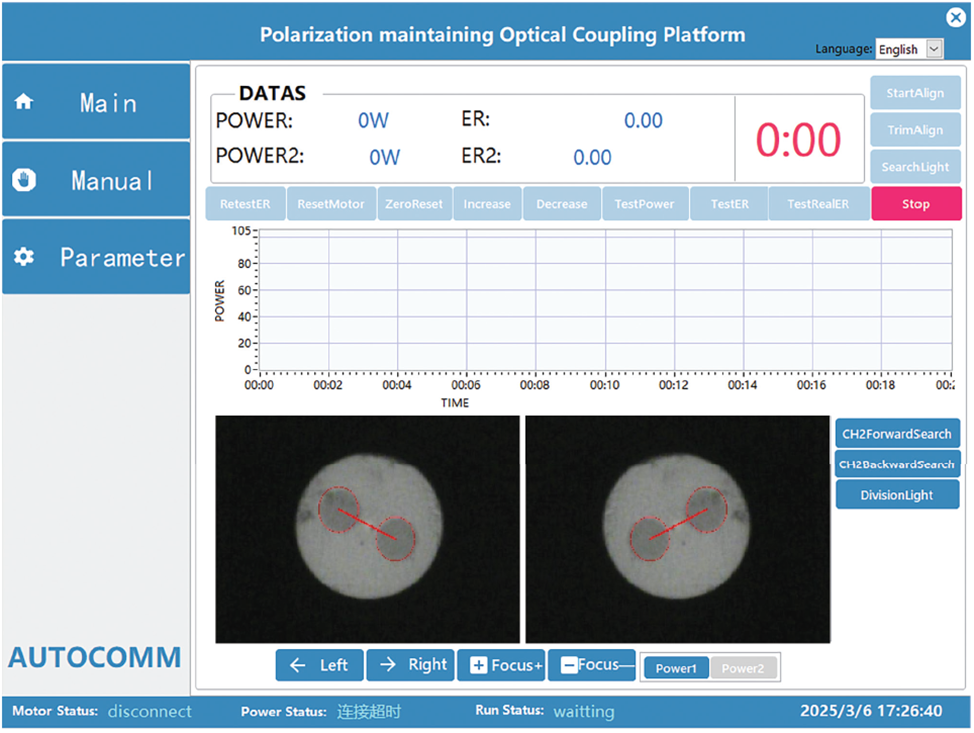Click the home icon beside Main
This screenshot has width=974, height=733.
point(24,102)
